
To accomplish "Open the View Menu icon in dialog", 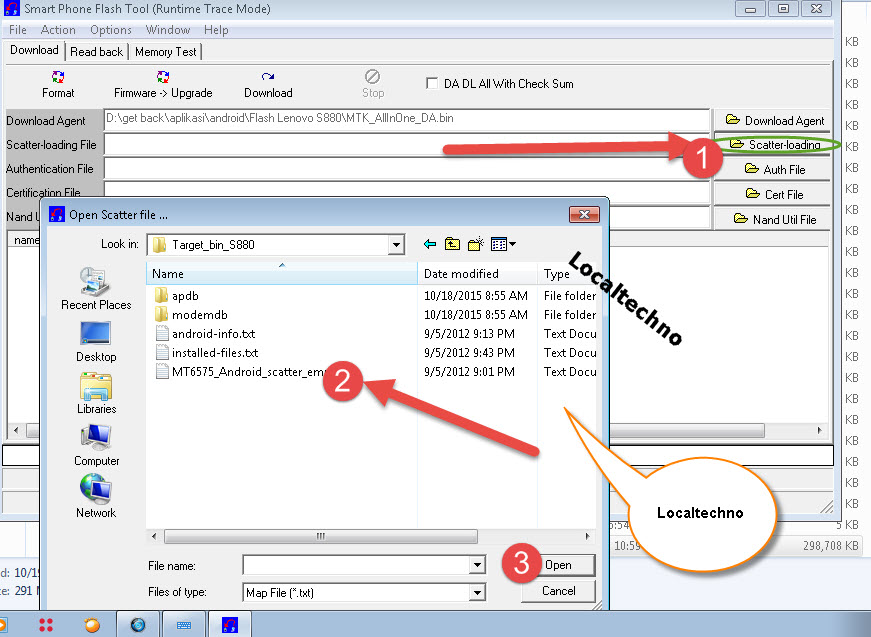I will [503, 244].
